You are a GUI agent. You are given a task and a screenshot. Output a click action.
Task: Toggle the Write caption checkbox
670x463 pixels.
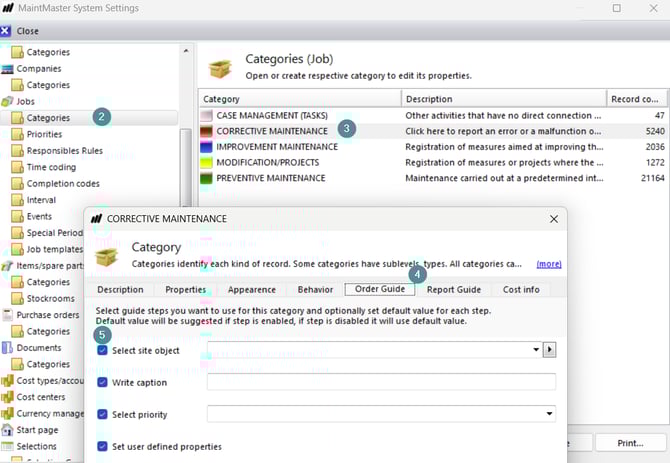103,382
